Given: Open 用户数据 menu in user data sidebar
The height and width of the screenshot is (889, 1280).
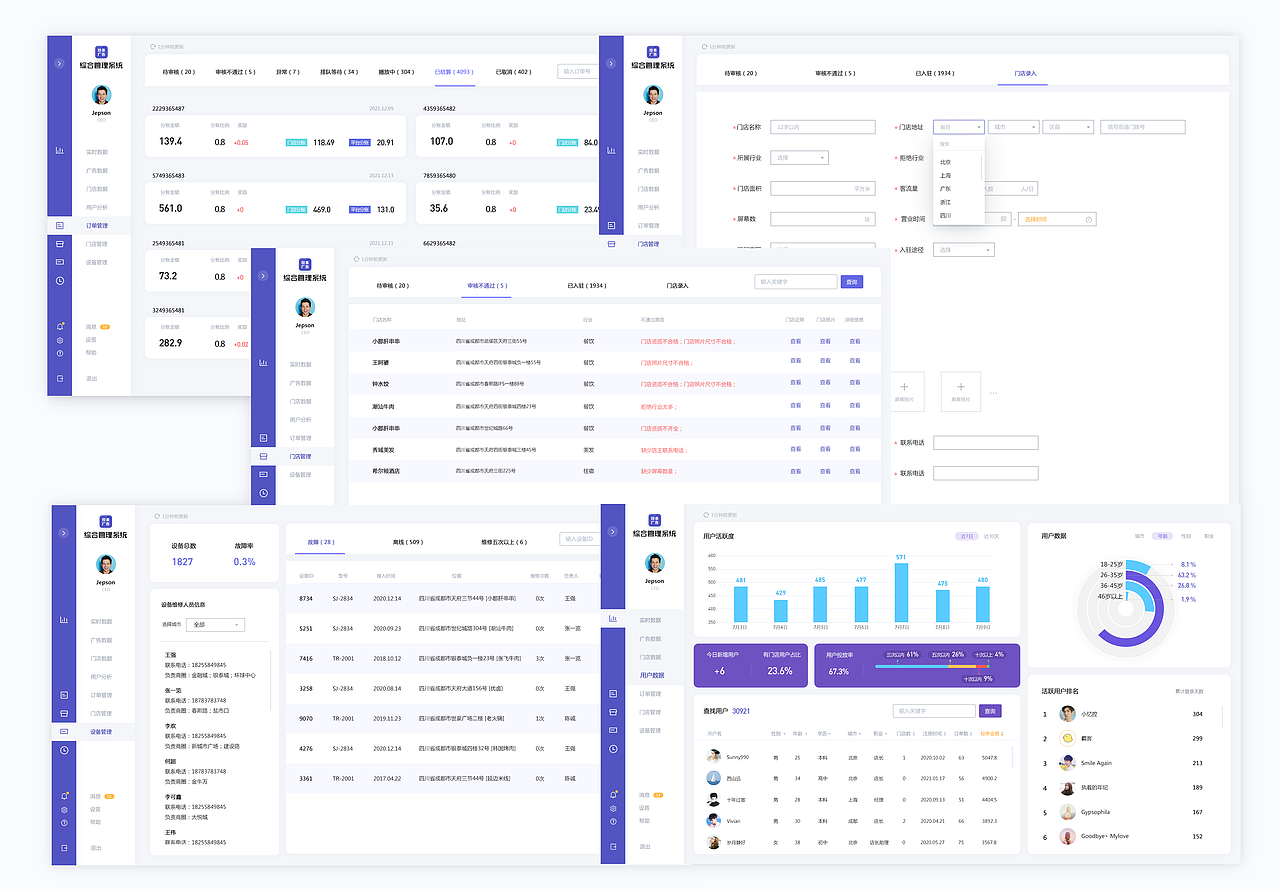Looking at the screenshot, I should (651, 675).
